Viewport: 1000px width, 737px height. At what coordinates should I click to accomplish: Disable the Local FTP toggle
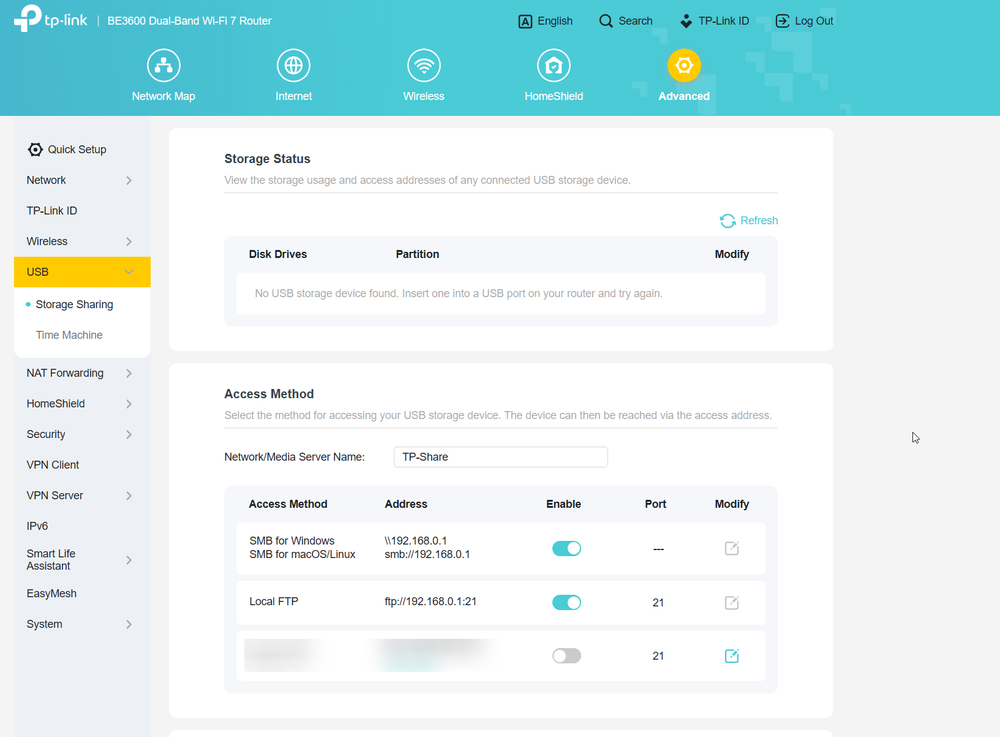(566, 602)
